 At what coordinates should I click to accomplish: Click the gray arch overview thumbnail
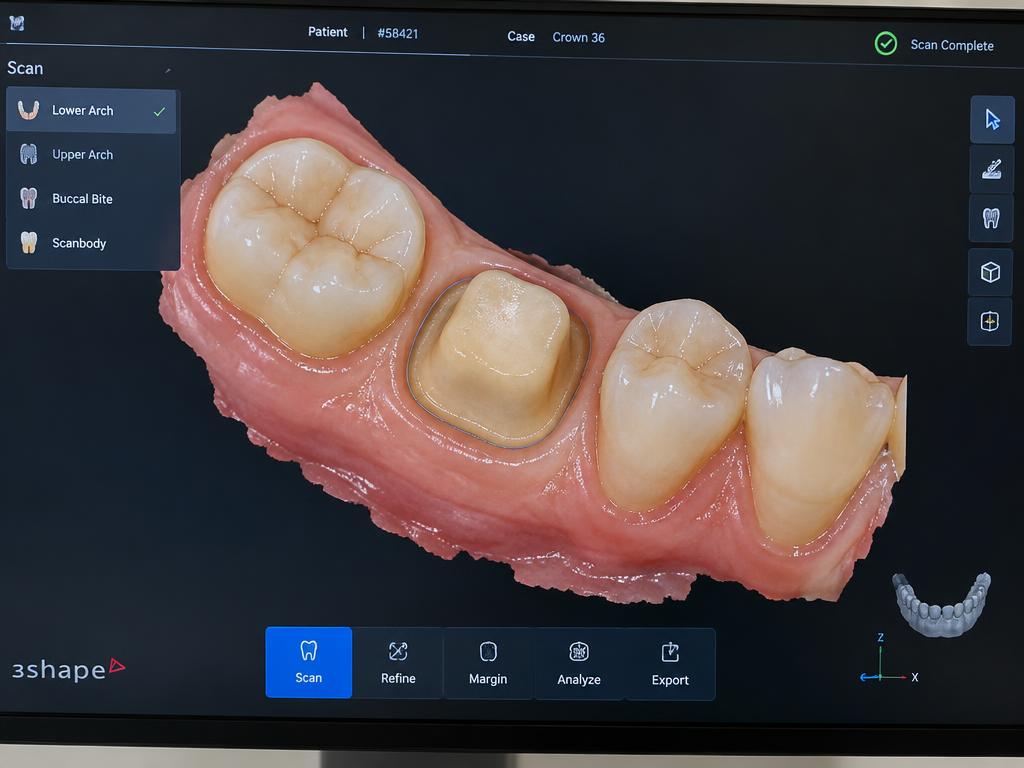click(x=942, y=604)
